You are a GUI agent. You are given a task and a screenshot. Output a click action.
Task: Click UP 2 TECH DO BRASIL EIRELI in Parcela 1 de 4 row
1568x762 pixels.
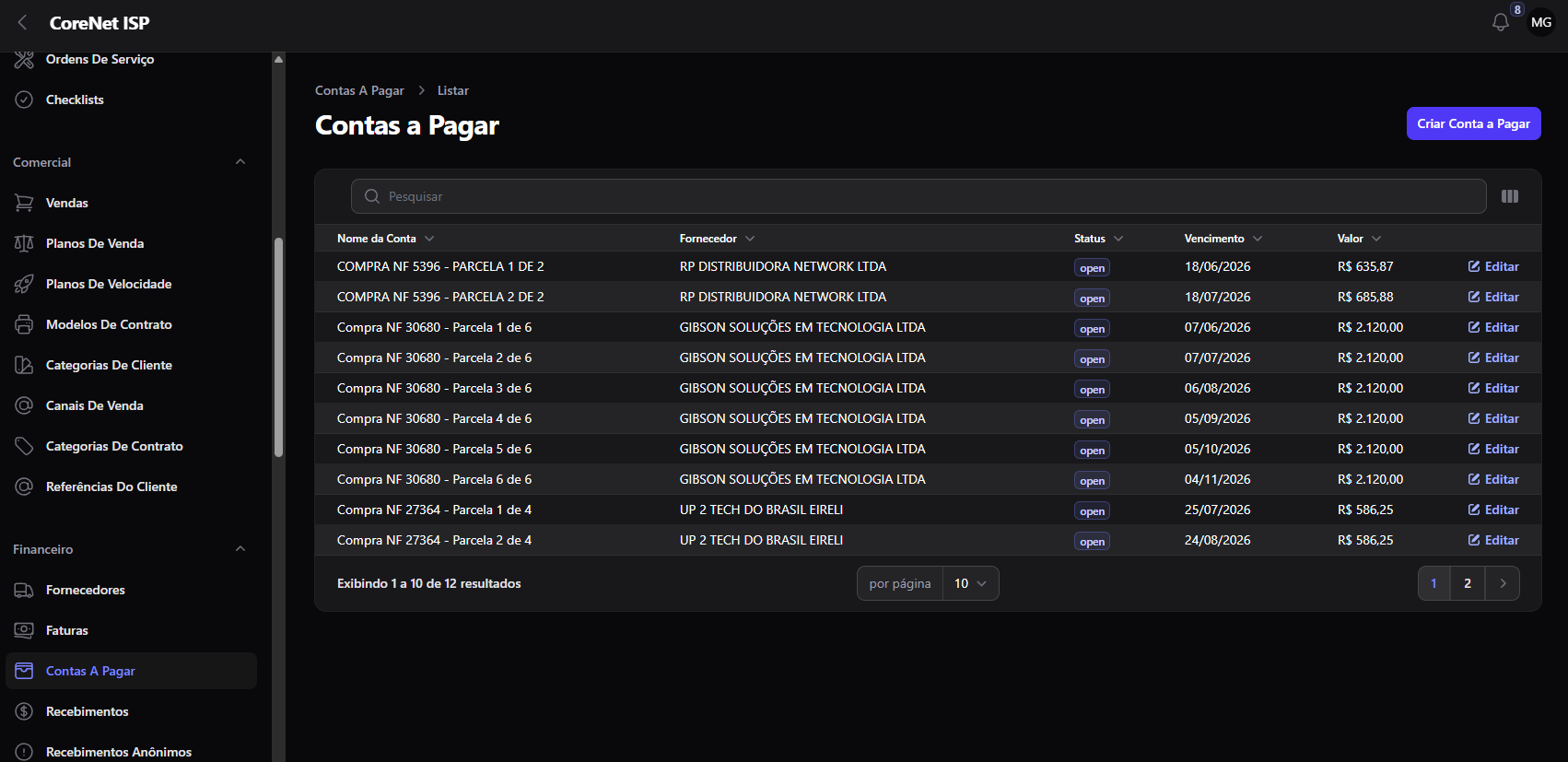[x=761, y=510]
